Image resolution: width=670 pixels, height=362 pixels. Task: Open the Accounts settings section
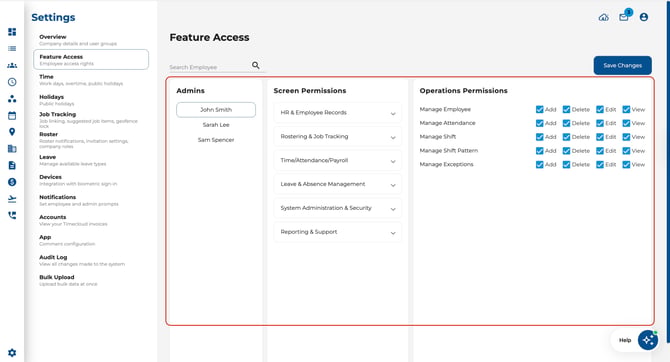73,220
